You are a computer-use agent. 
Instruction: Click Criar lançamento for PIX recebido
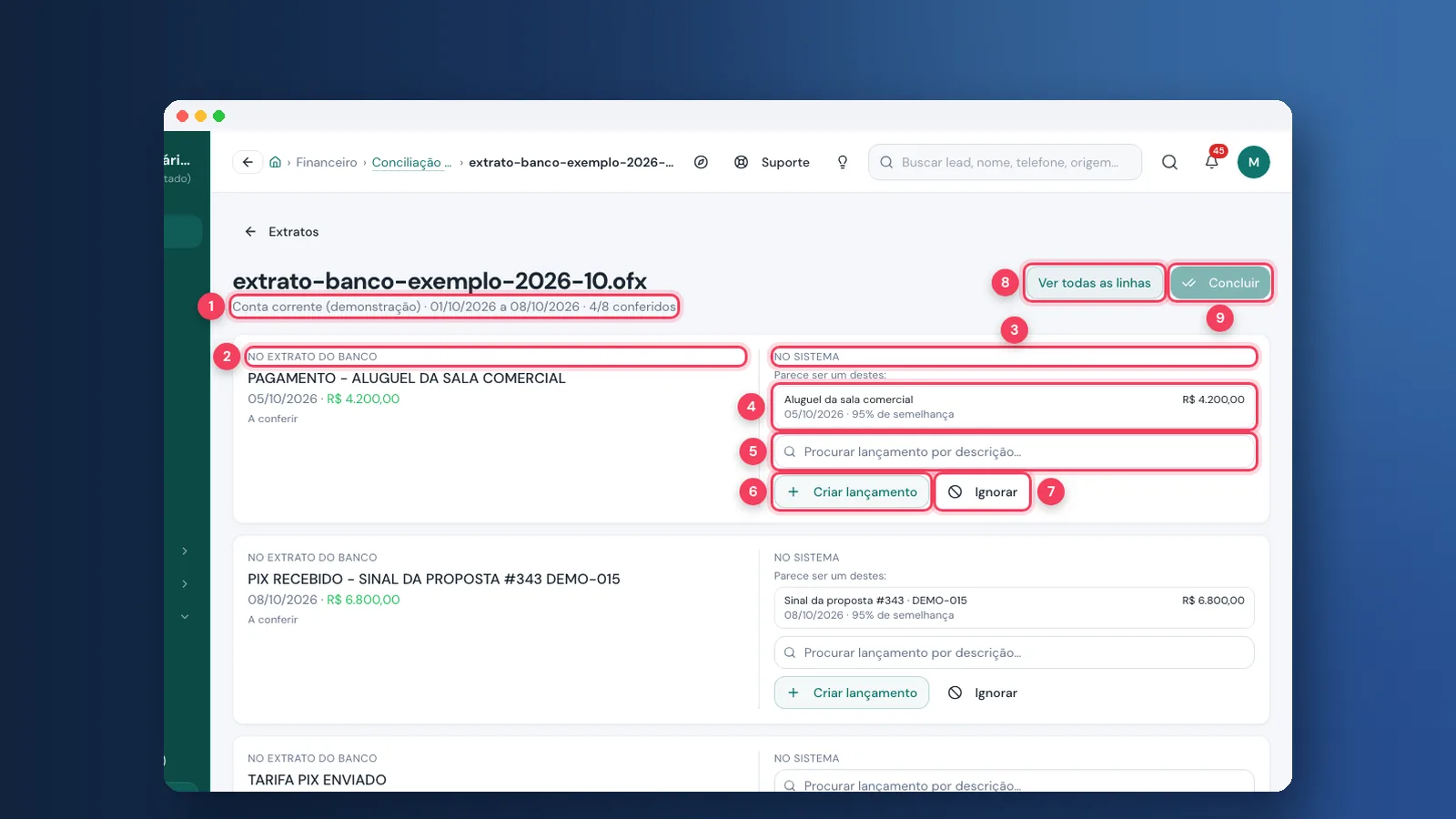852,693
